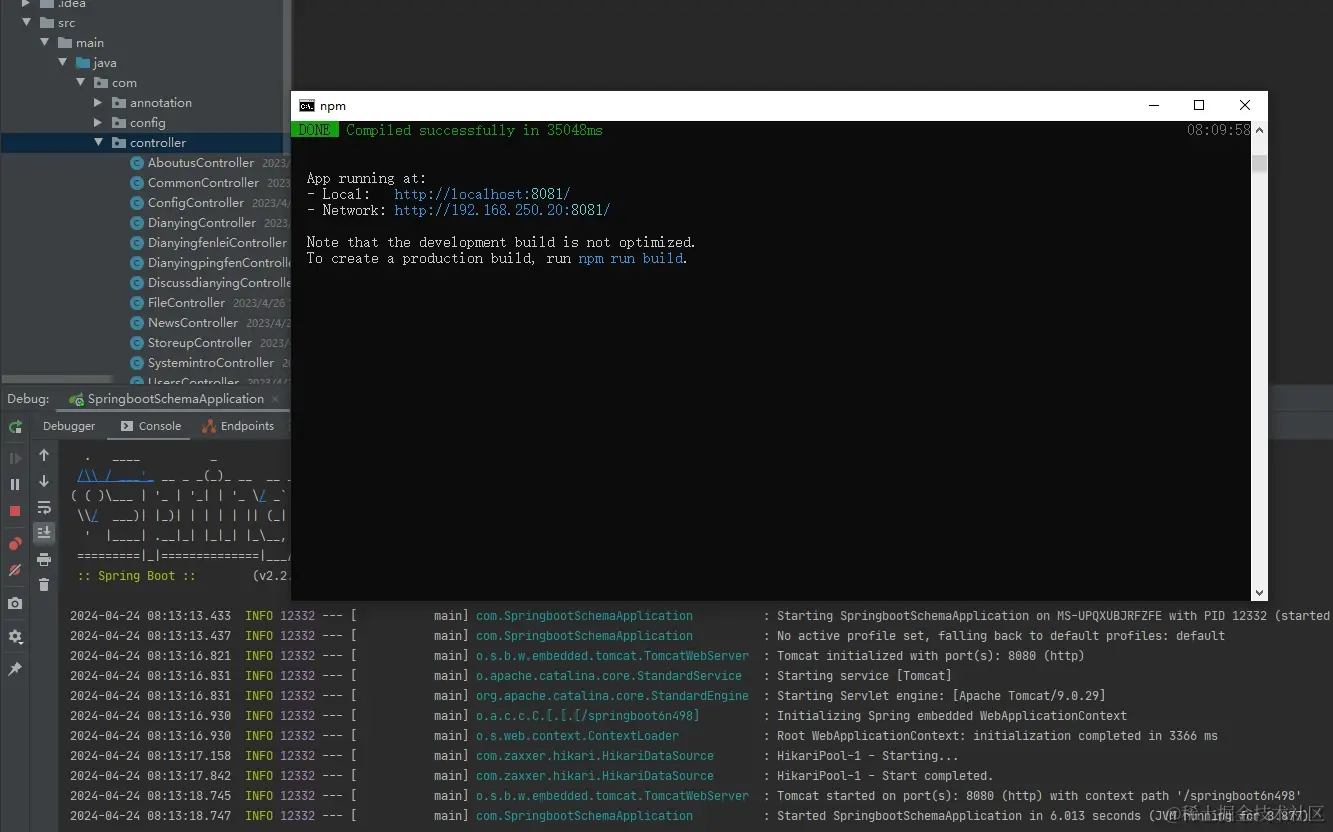Select CommonController in project tree

(203, 183)
